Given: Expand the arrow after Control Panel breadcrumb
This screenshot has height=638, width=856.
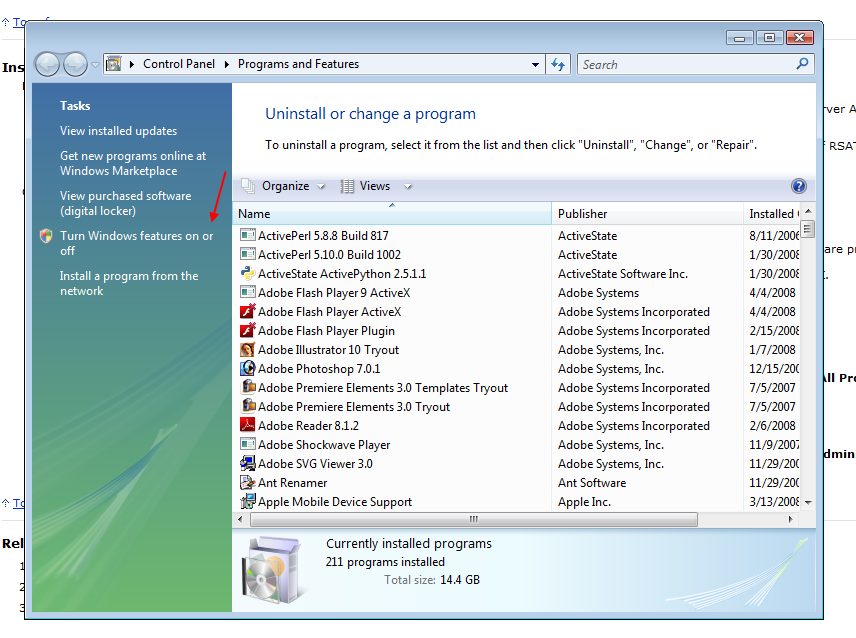Looking at the screenshot, I should click(227, 64).
